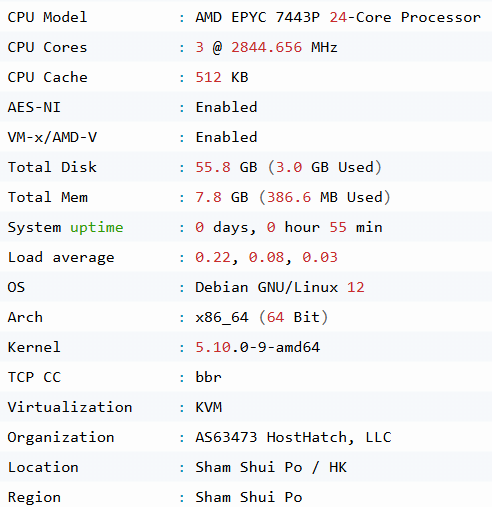Screen dimensions: 492x507
Task: Click the 'VM-x/AMD-V' label
Action: click(x=52, y=137)
